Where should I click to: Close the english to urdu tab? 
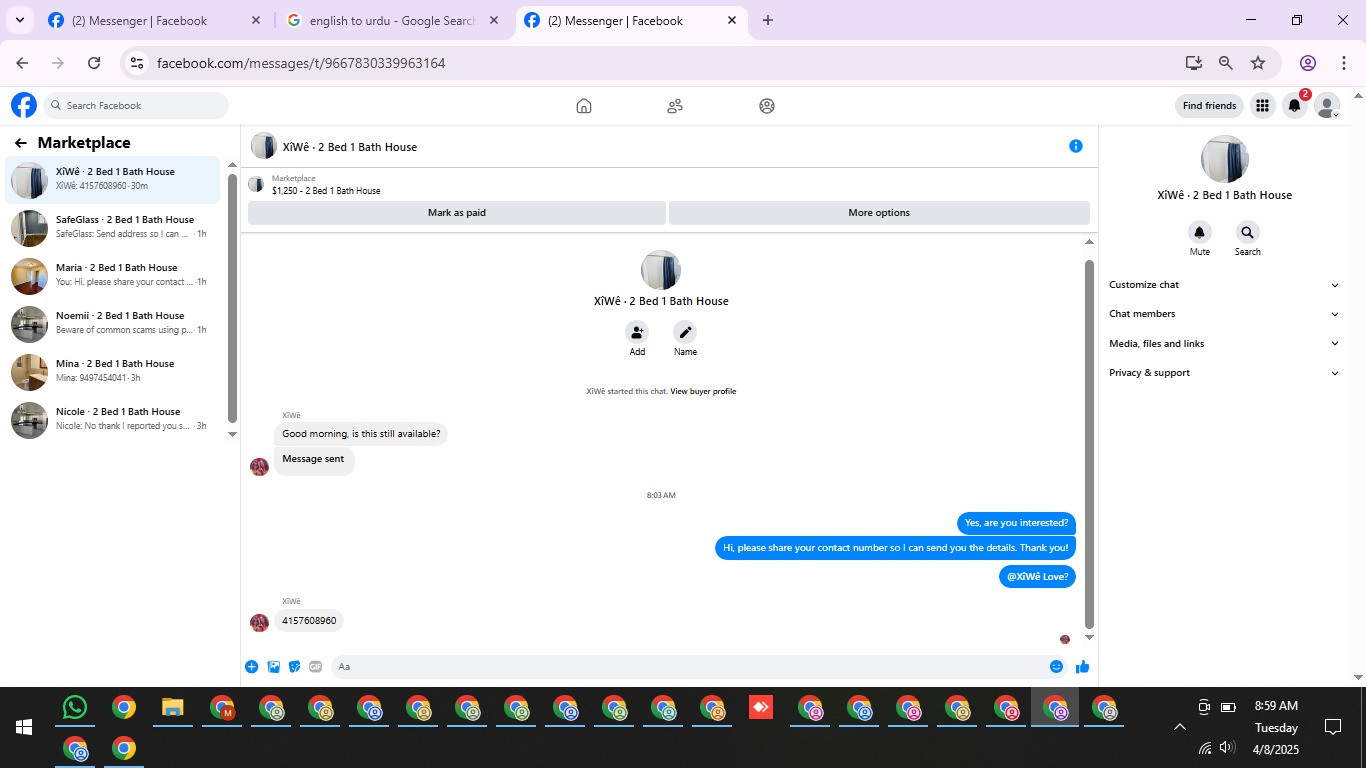click(494, 20)
